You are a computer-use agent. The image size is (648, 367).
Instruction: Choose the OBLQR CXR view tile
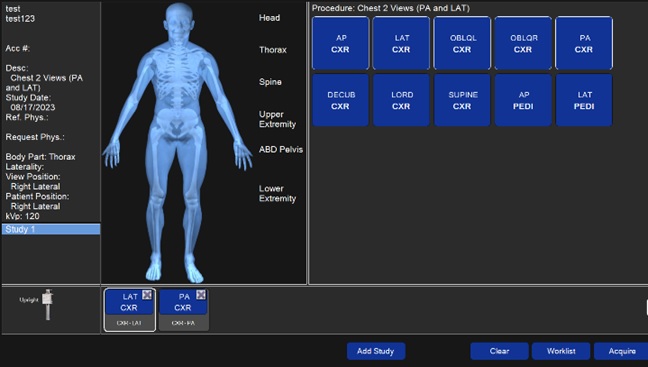523,43
